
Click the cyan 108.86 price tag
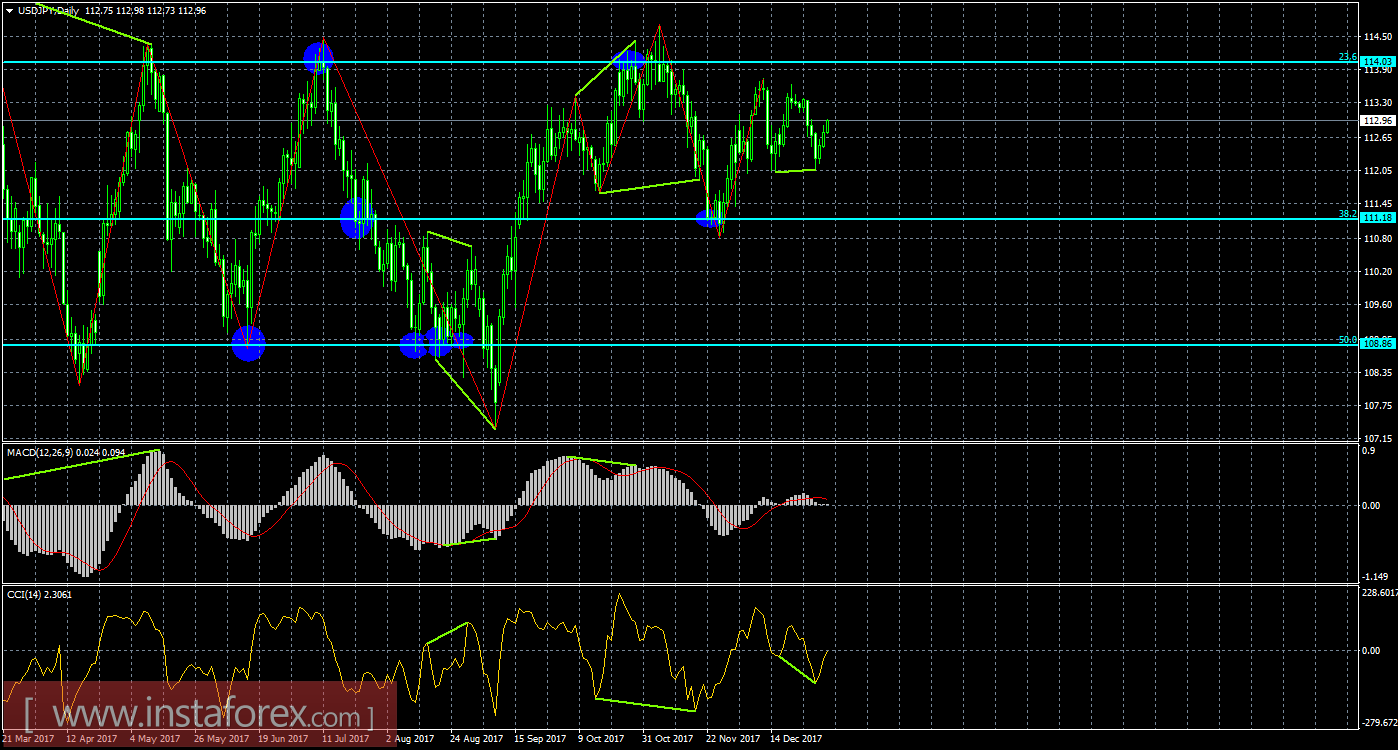[x=1377, y=343]
